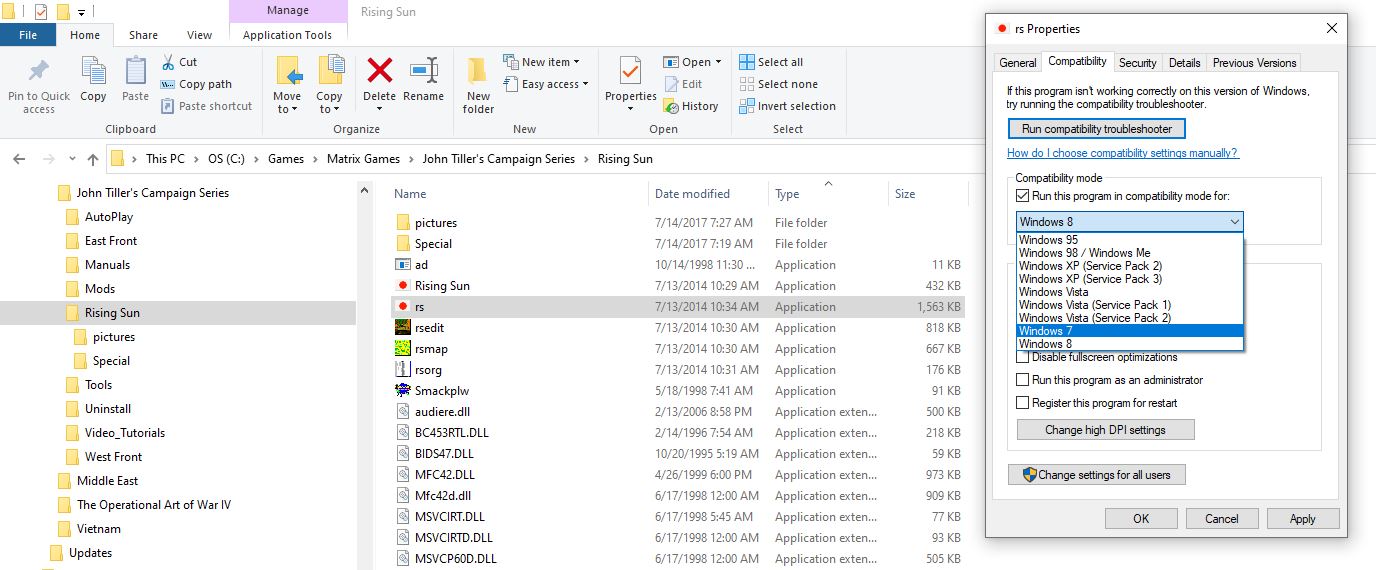Choose Windows 95 from the list
Screen dimensions: 1376x570
click(x=1129, y=240)
